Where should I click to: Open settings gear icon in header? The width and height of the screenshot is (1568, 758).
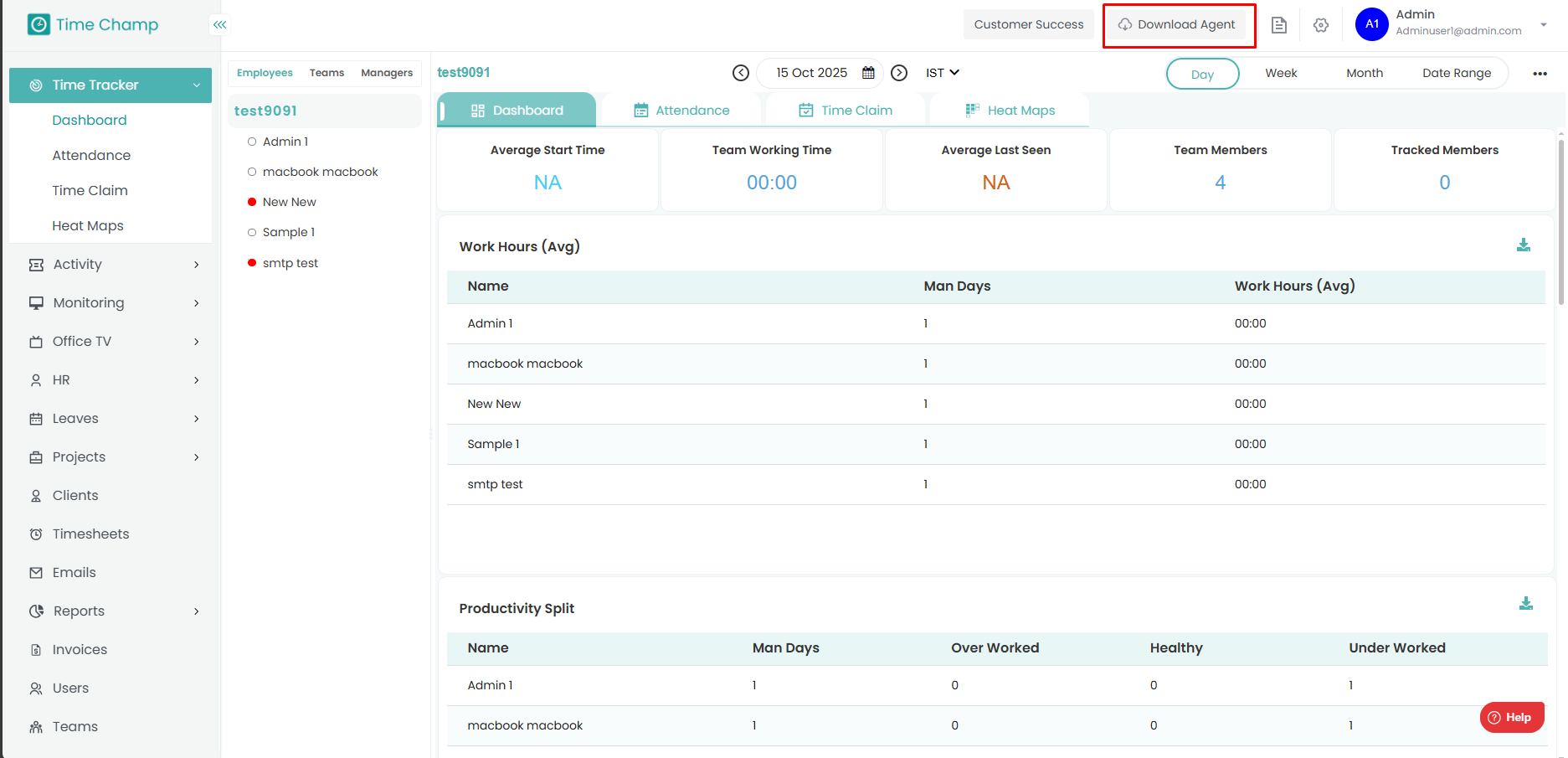tap(1320, 25)
